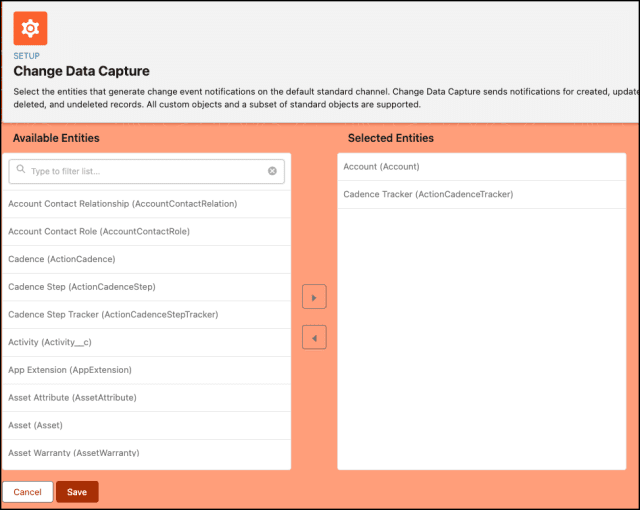Image resolution: width=640 pixels, height=510 pixels.
Task: Select Account Contact Relationship entity
Action: pyautogui.click(x=122, y=204)
